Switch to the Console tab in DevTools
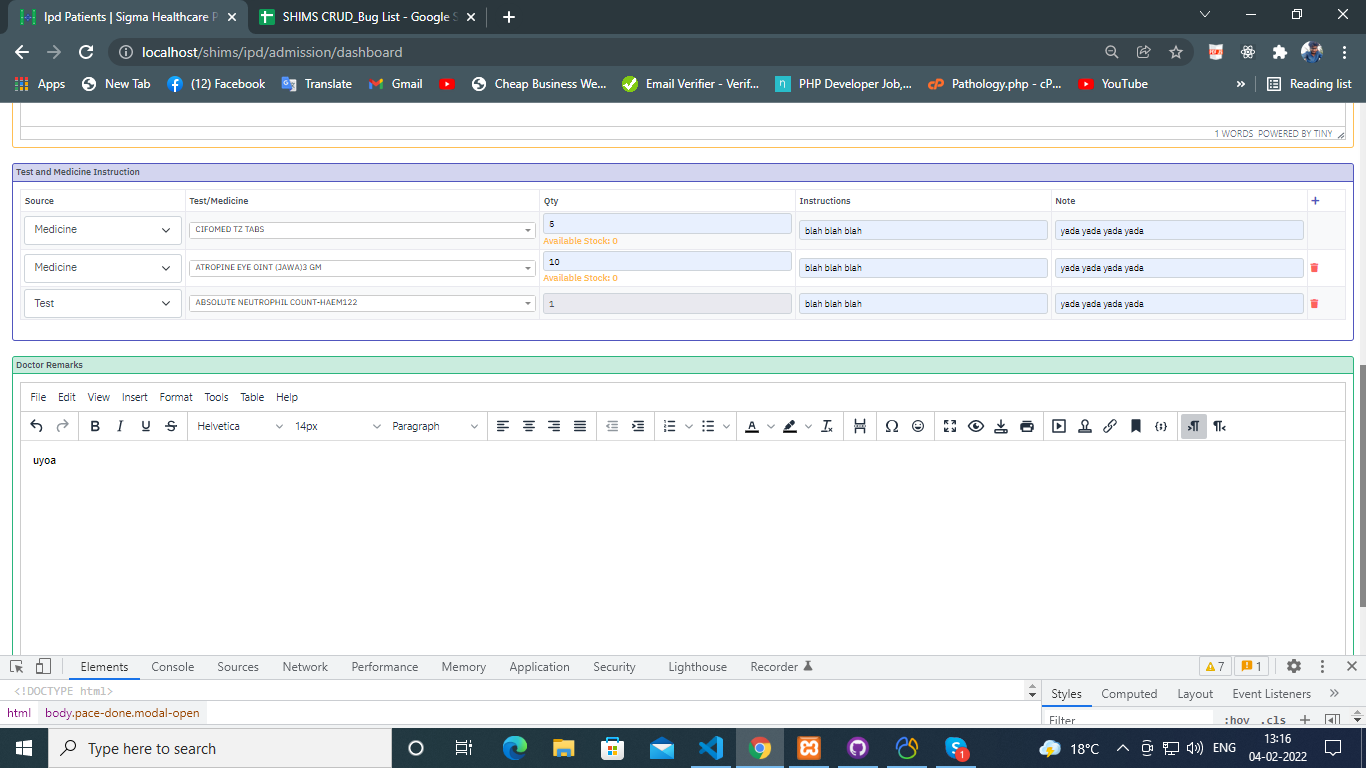1366x768 pixels. [x=172, y=667]
